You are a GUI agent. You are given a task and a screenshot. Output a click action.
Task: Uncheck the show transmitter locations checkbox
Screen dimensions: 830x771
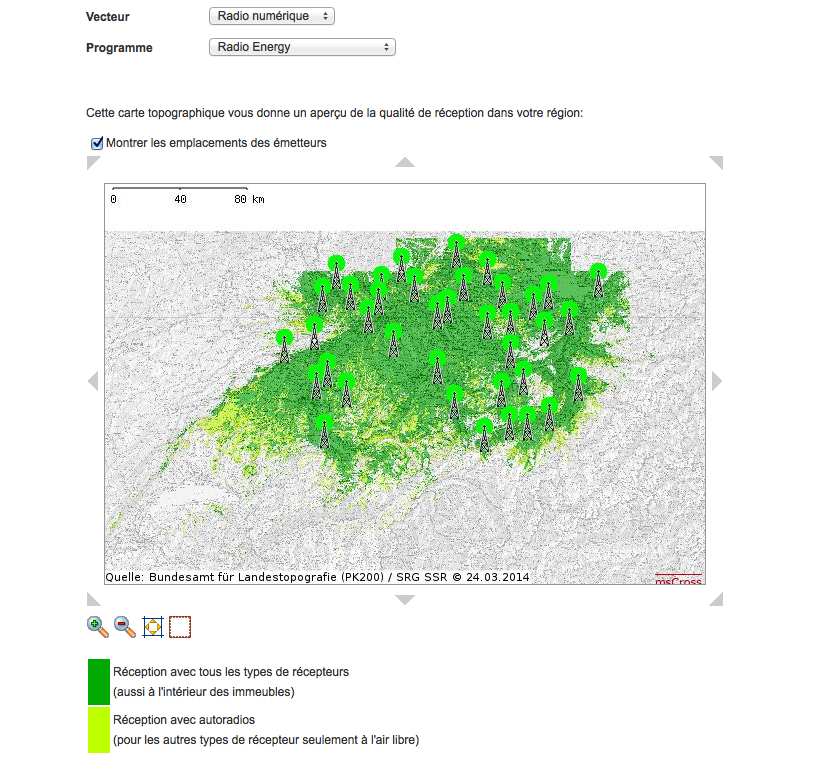pyautogui.click(x=97, y=143)
